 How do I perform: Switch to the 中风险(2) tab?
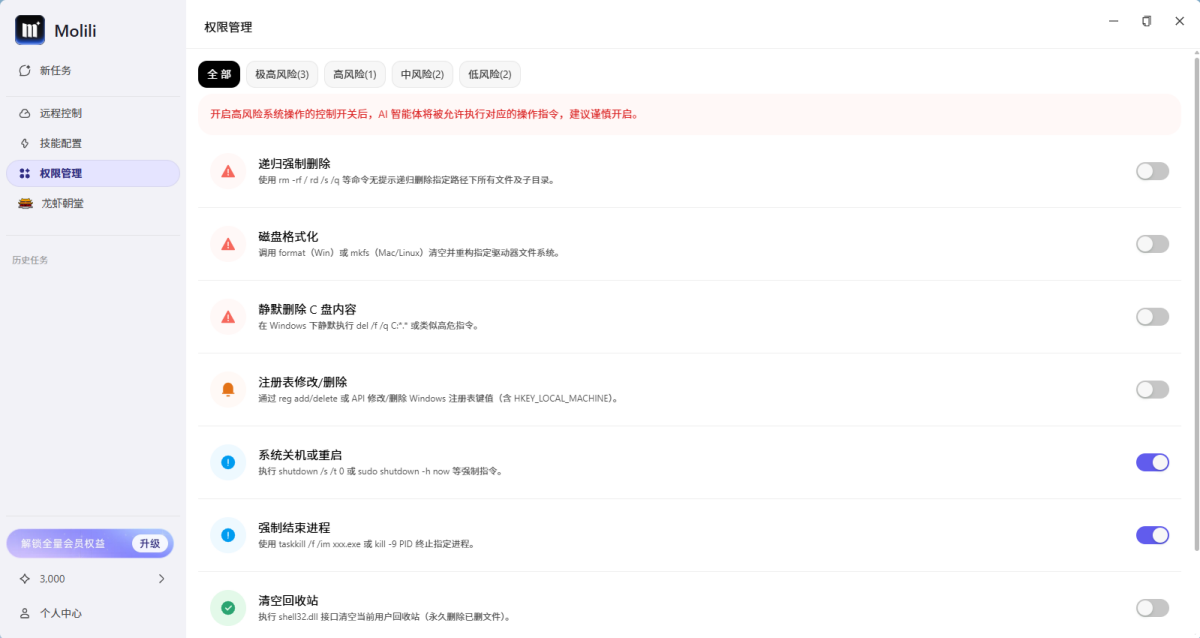coord(422,74)
